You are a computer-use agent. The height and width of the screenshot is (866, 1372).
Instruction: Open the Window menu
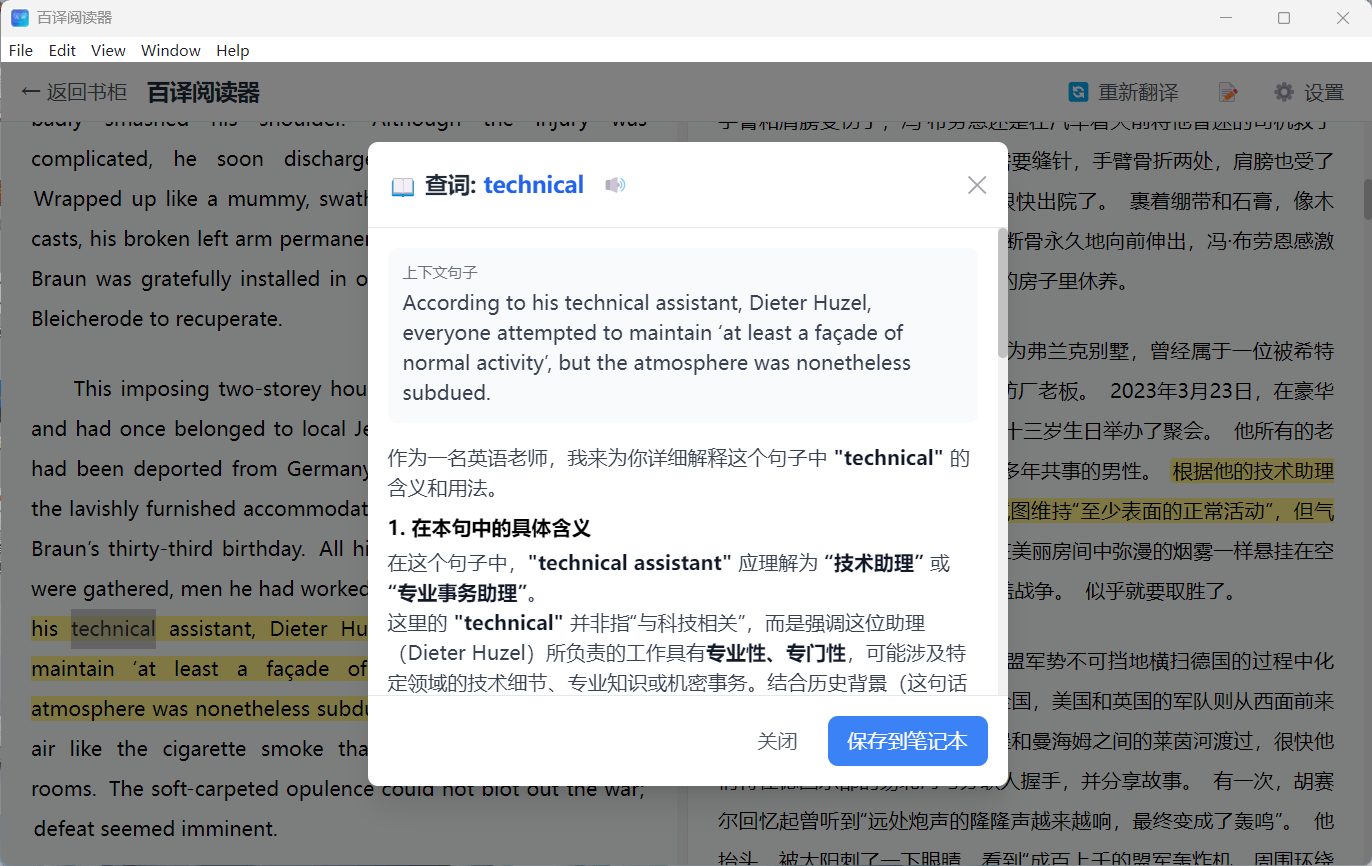170,50
